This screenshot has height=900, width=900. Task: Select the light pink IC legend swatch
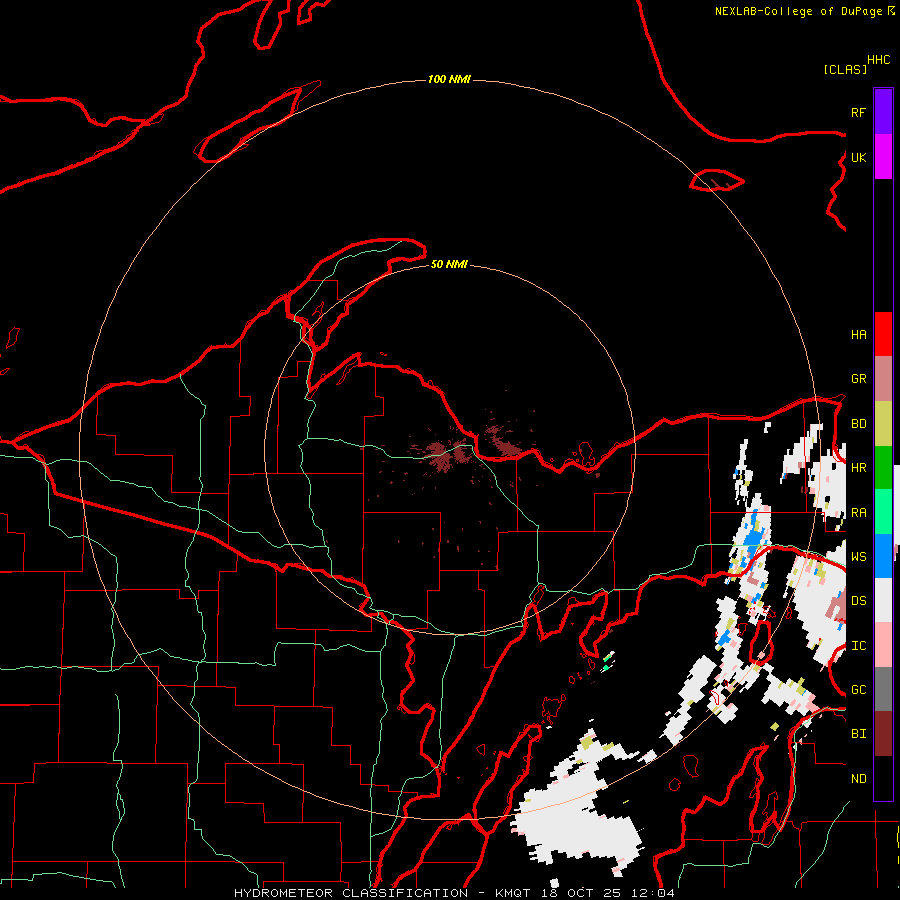click(883, 645)
